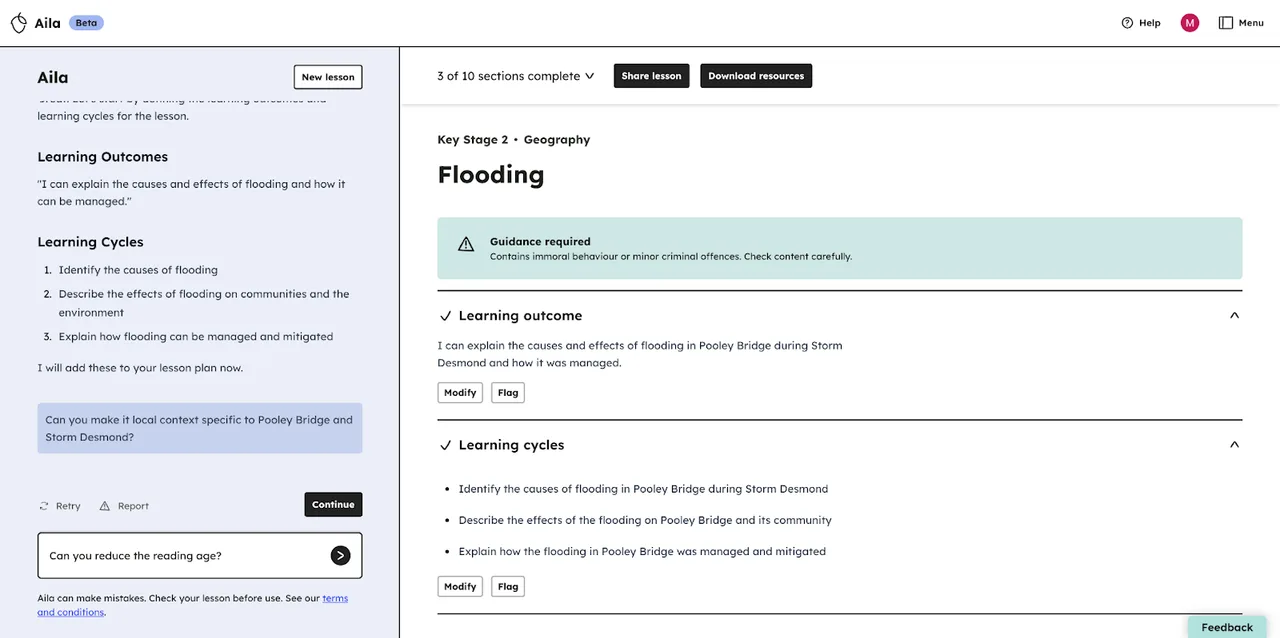The width and height of the screenshot is (1280, 638).
Task: Open the Help text label
Action: pyautogui.click(x=1150, y=22)
